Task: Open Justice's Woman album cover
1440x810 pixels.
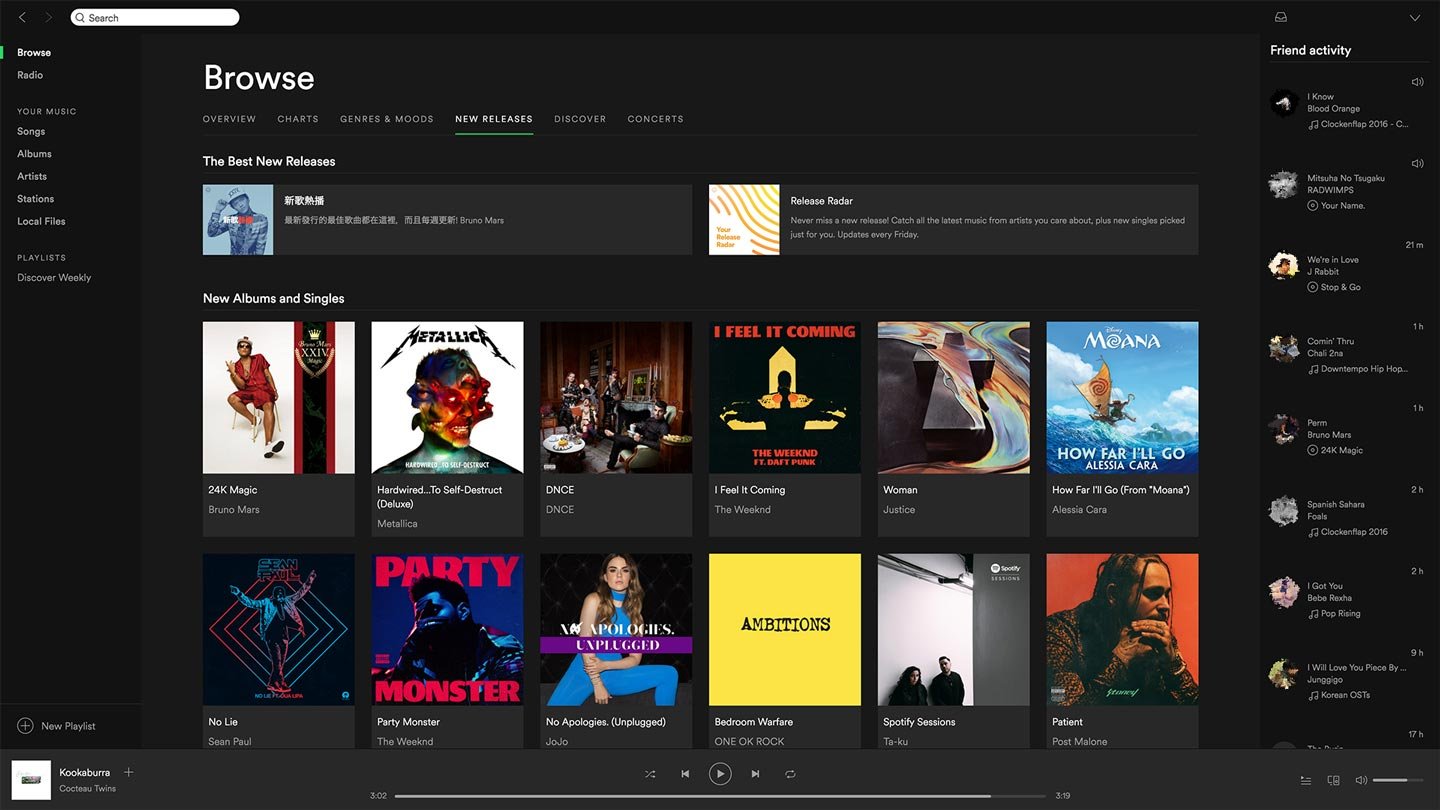Action: tap(954, 397)
